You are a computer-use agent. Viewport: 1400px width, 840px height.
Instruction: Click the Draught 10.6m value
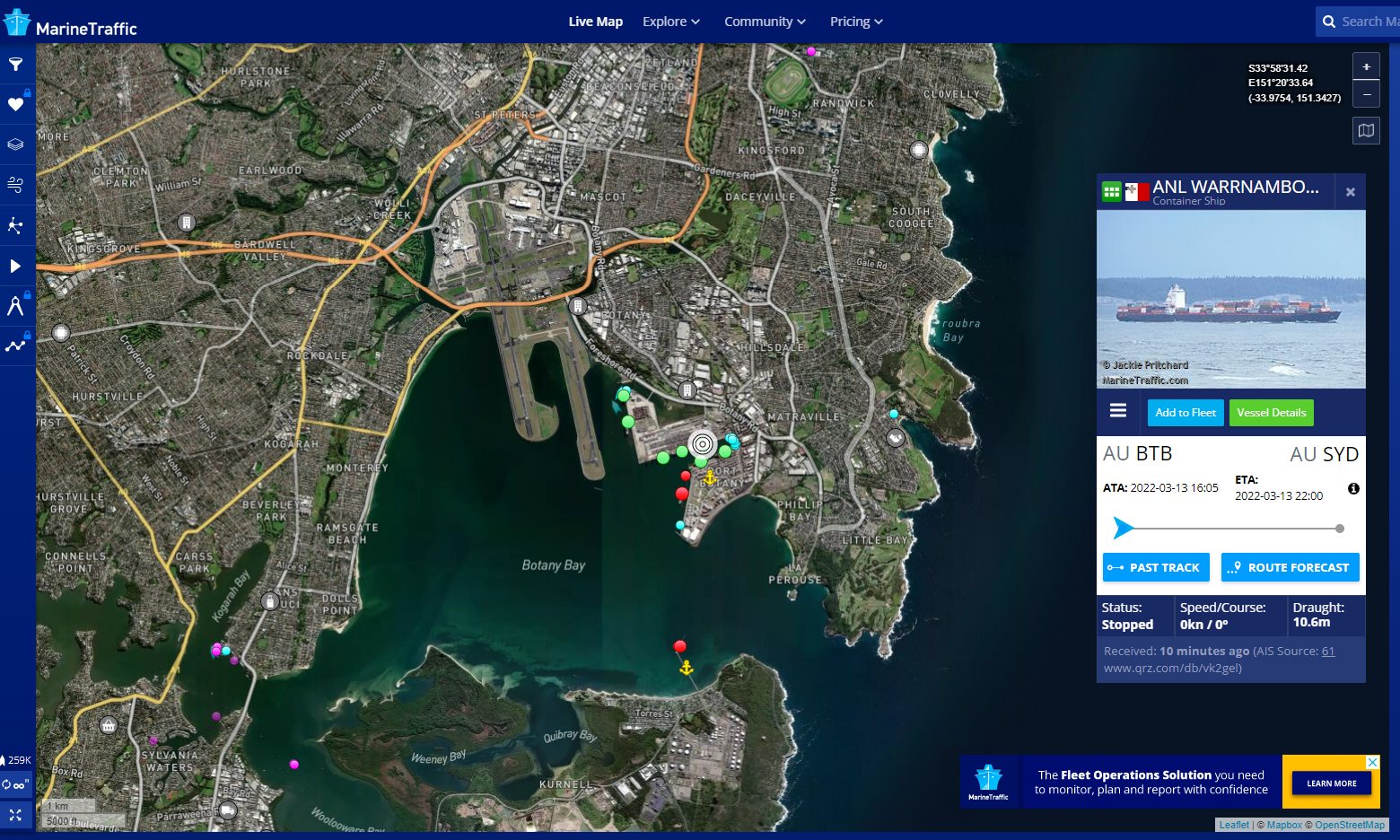pyautogui.click(x=1311, y=622)
